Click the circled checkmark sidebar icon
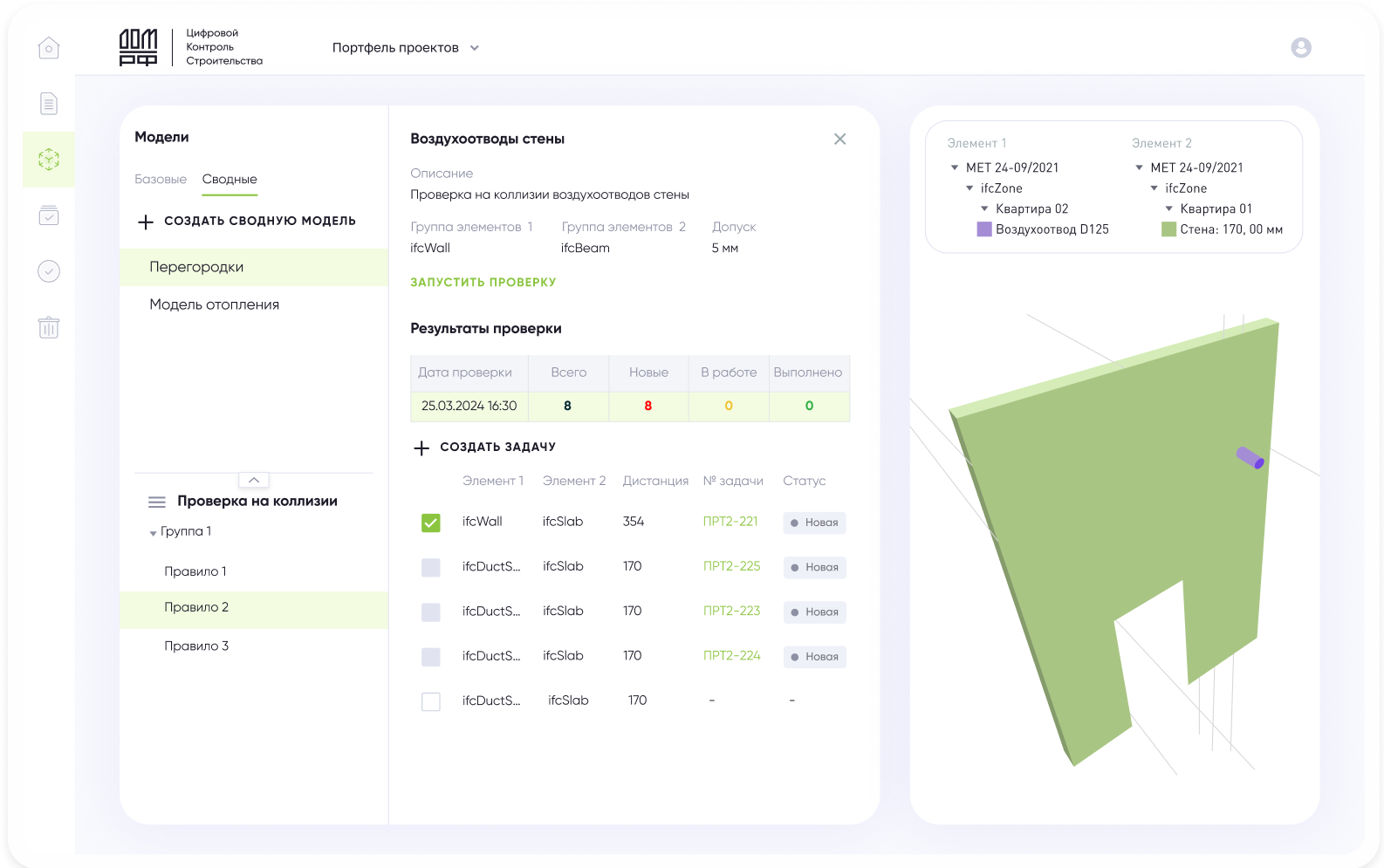 click(x=49, y=271)
